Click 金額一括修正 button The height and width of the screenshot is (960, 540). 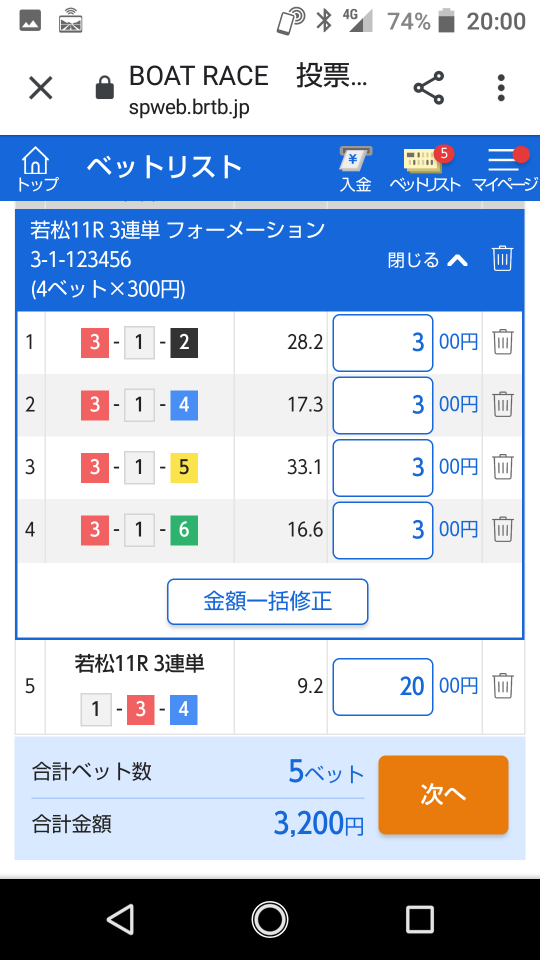pos(268,601)
